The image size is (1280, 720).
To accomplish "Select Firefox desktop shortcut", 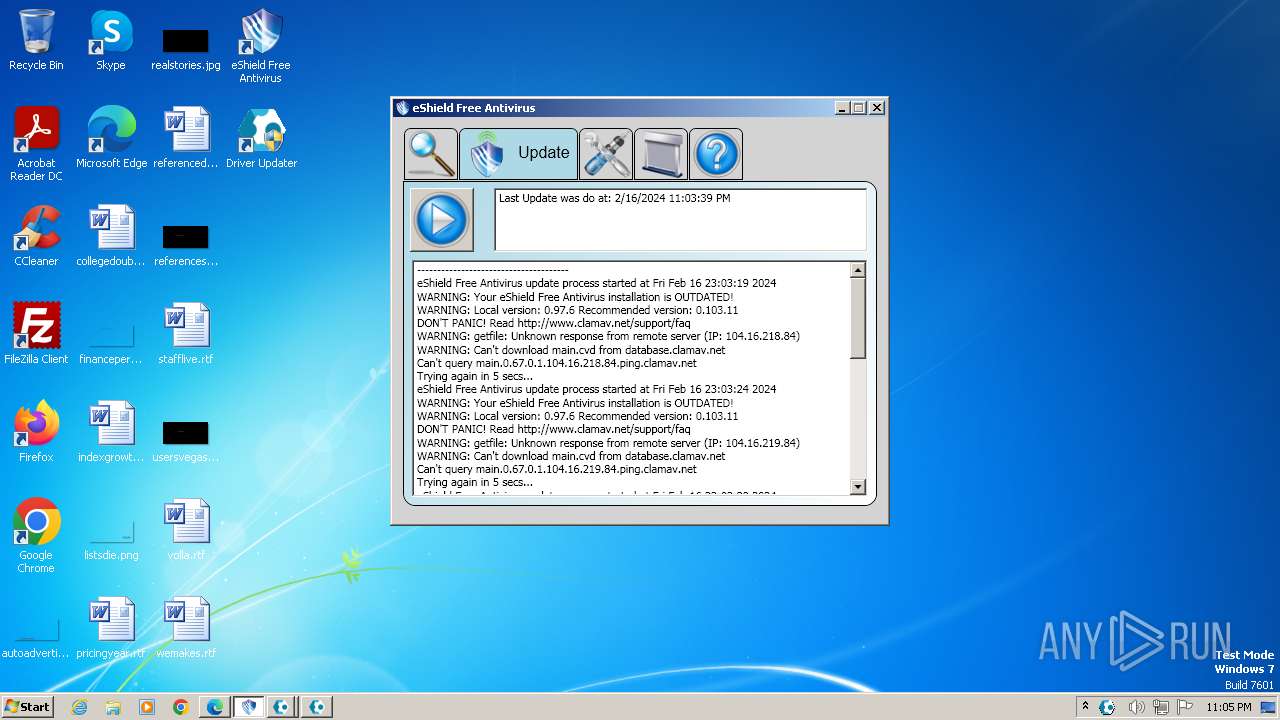I will click(x=36, y=432).
